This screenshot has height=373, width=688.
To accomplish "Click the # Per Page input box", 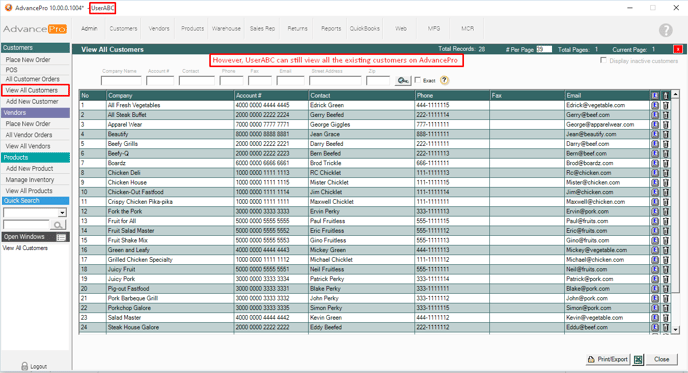I will 544,49.
